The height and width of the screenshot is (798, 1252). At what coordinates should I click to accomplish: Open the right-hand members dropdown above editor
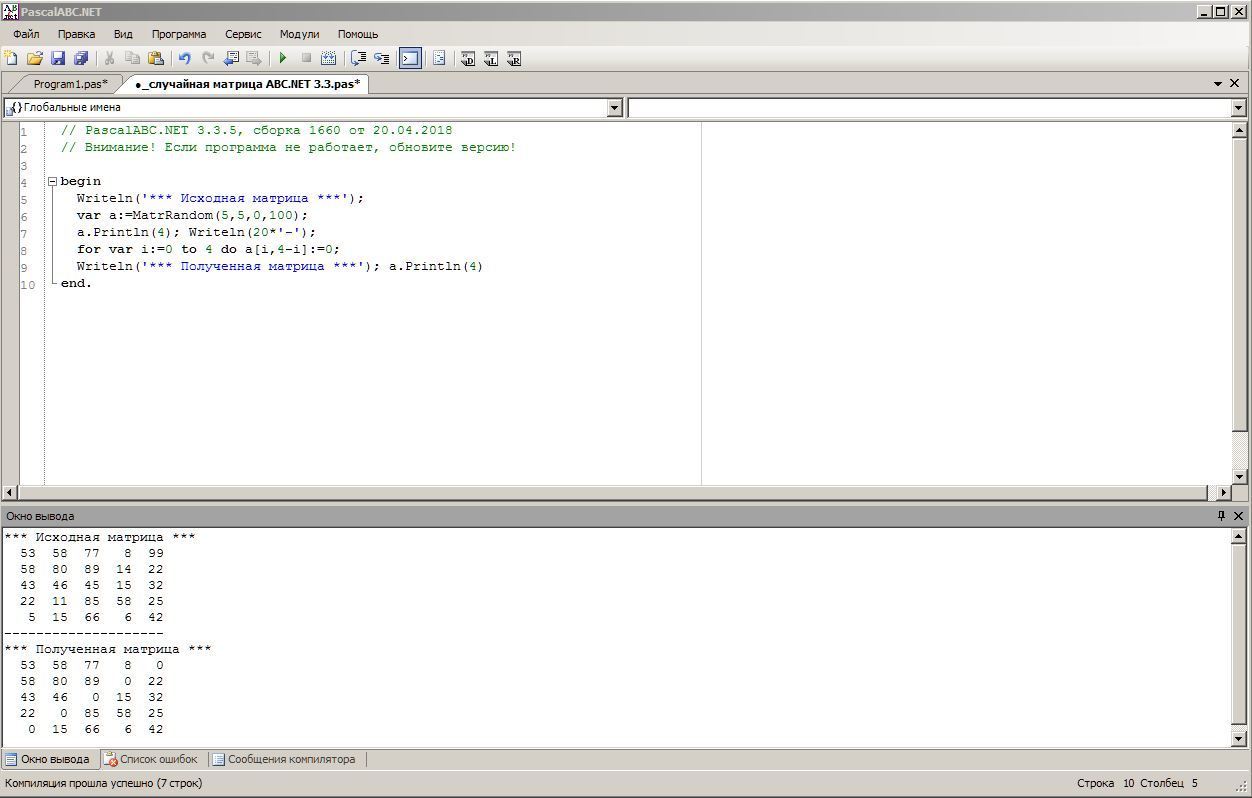pyautogui.click(x=1238, y=108)
